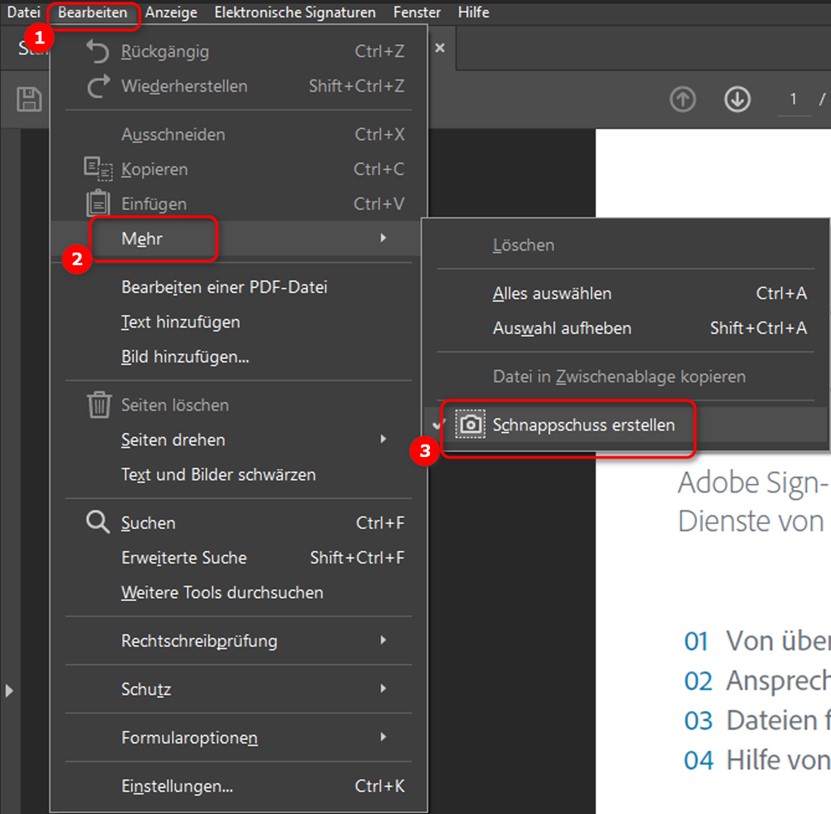This screenshot has width=831, height=814.
Task: Click the Suchen magnifier icon
Action: pyautogui.click(x=97, y=523)
